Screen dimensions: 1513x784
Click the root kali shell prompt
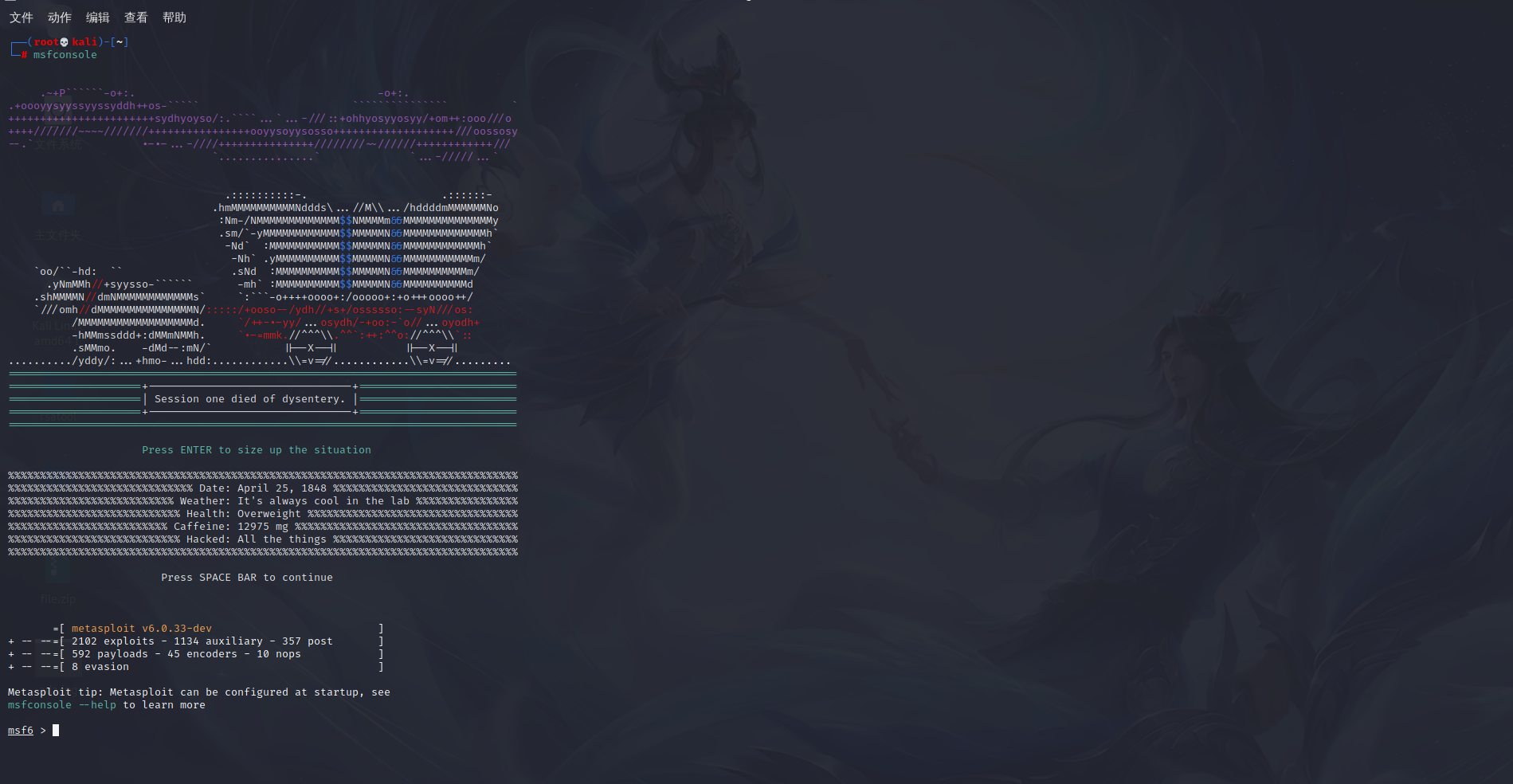click(x=70, y=42)
